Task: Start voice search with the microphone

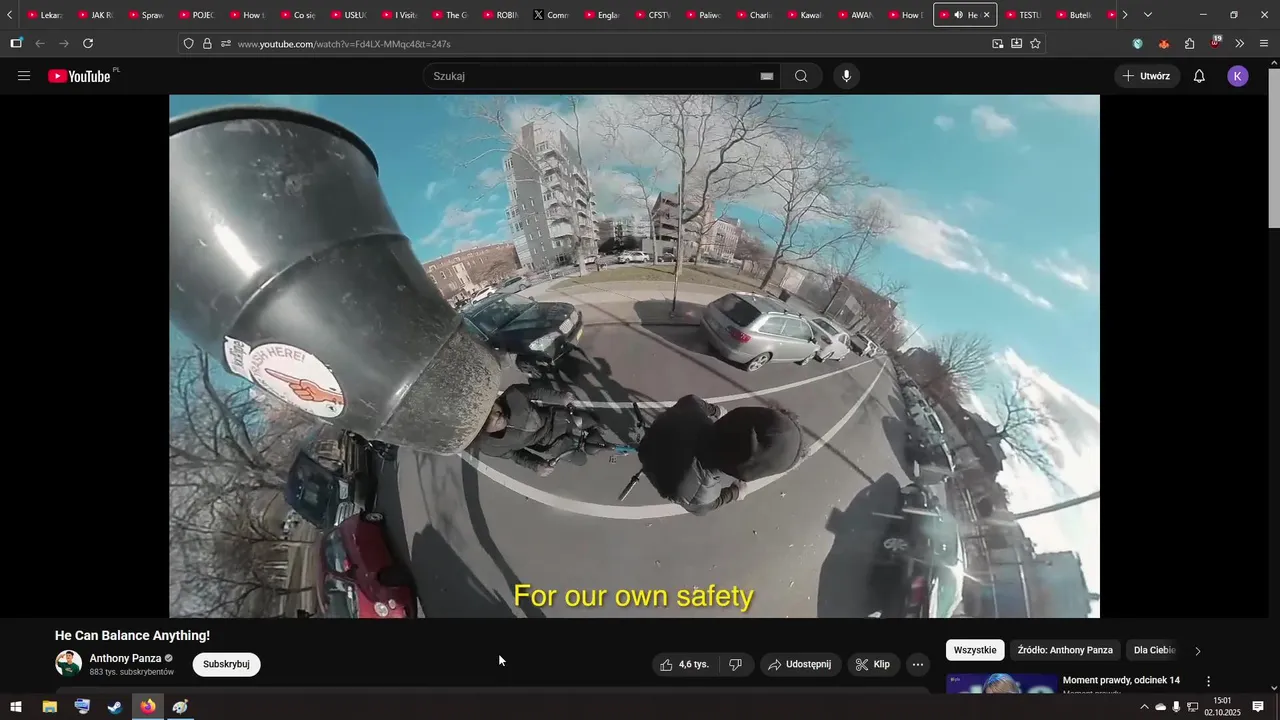Action: pos(846,76)
